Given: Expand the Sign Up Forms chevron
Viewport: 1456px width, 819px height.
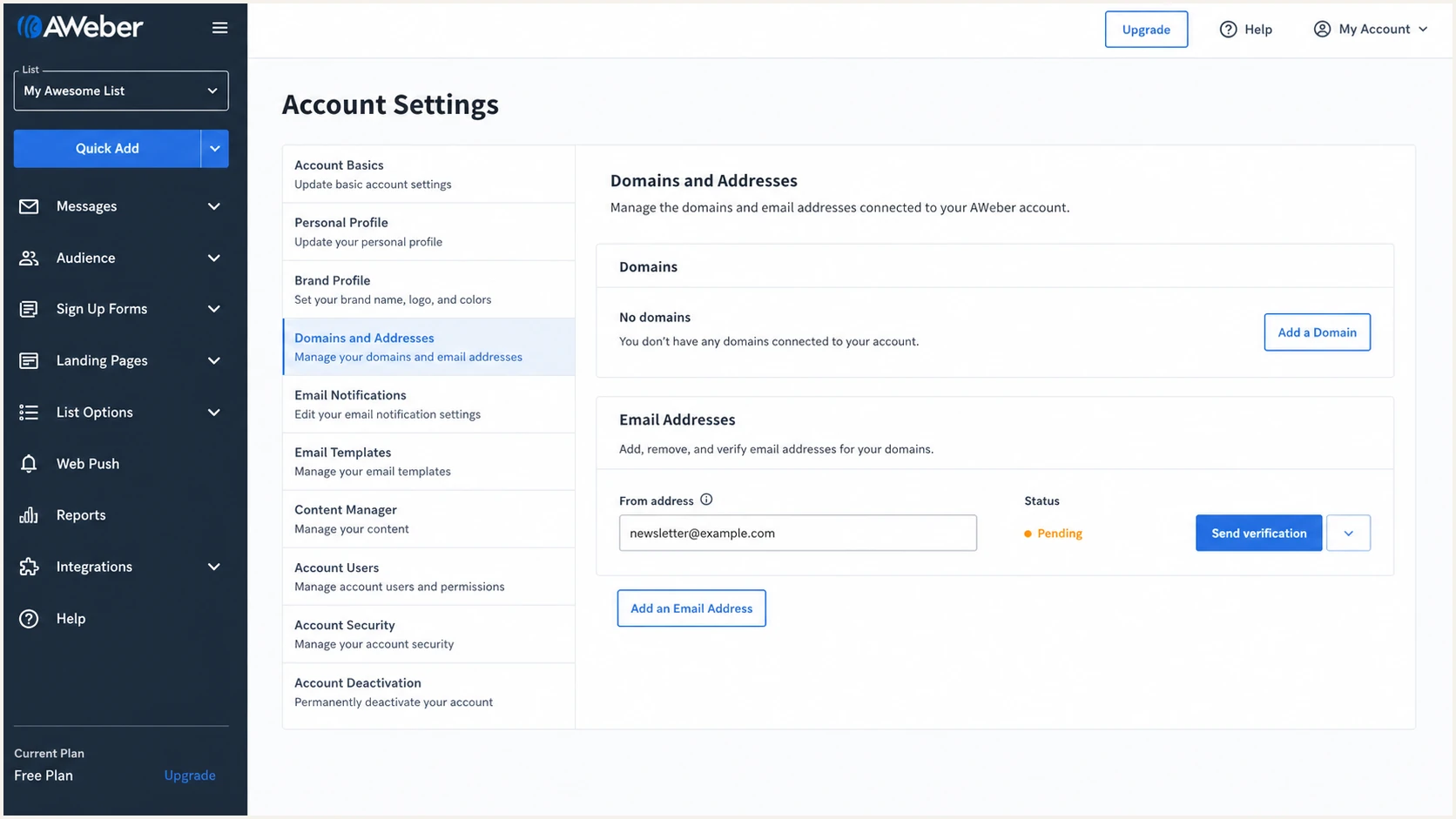Looking at the screenshot, I should [213, 309].
